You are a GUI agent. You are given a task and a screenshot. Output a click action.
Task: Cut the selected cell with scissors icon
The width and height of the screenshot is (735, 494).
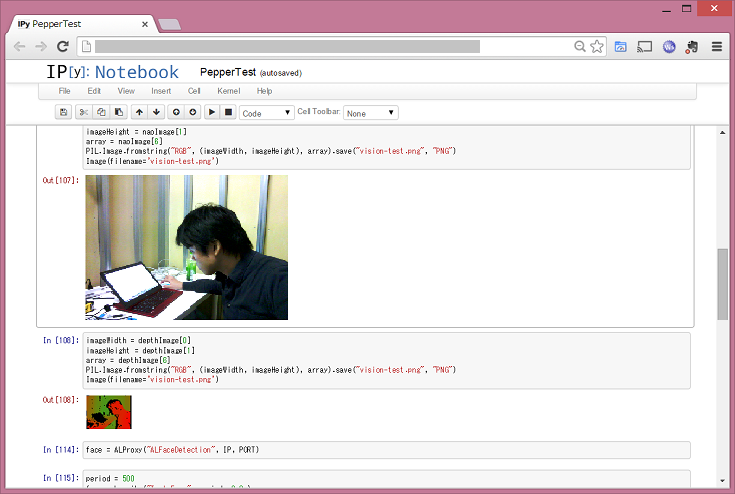(84, 112)
